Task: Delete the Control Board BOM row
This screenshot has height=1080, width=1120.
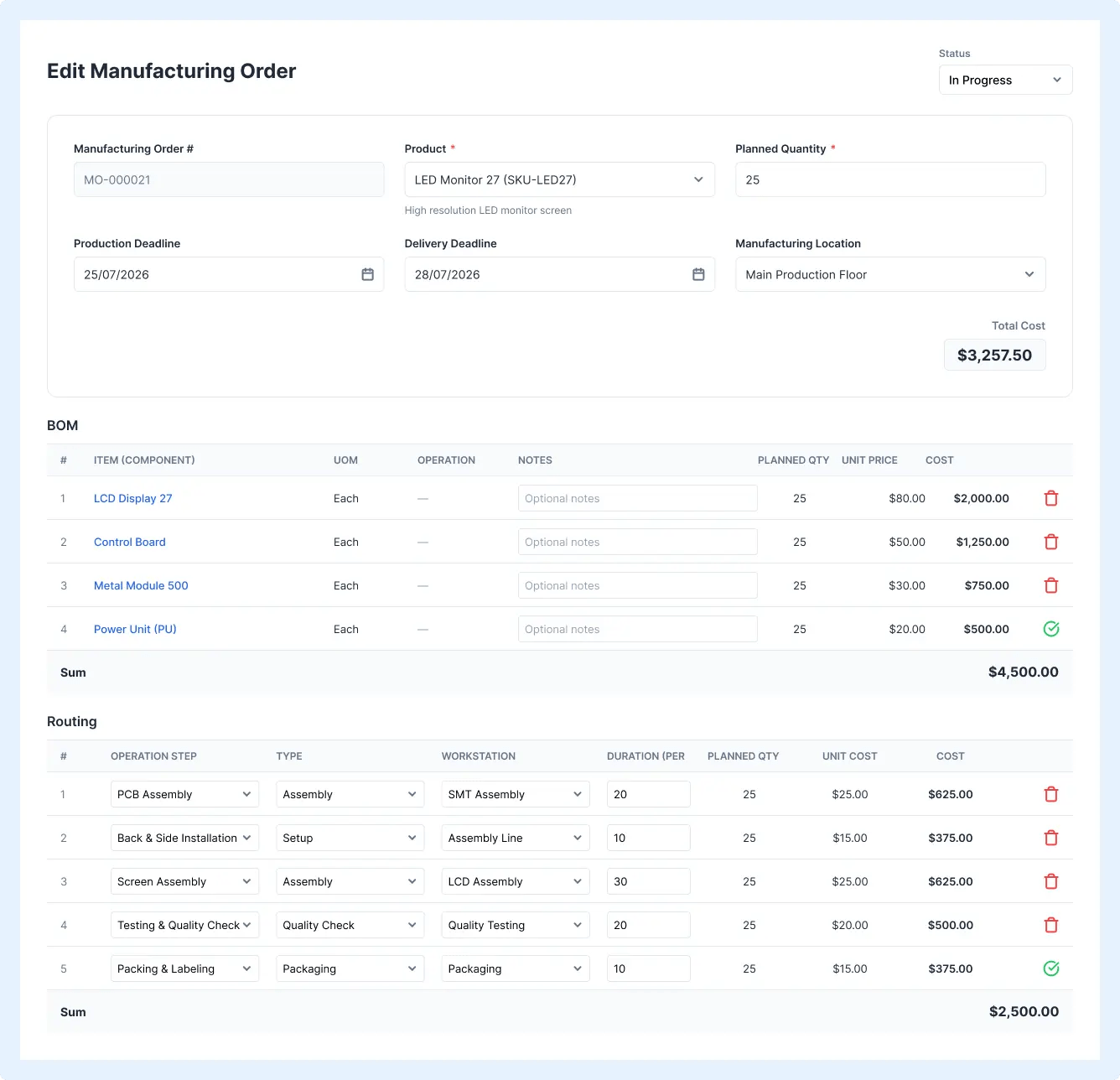Action: click(x=1050, y=542)
